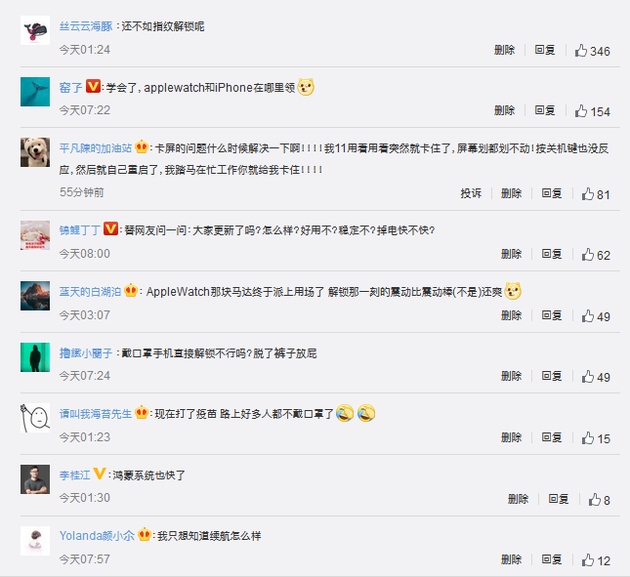Like 李桂江's comment with 8 likes

(x=595, y=499)
